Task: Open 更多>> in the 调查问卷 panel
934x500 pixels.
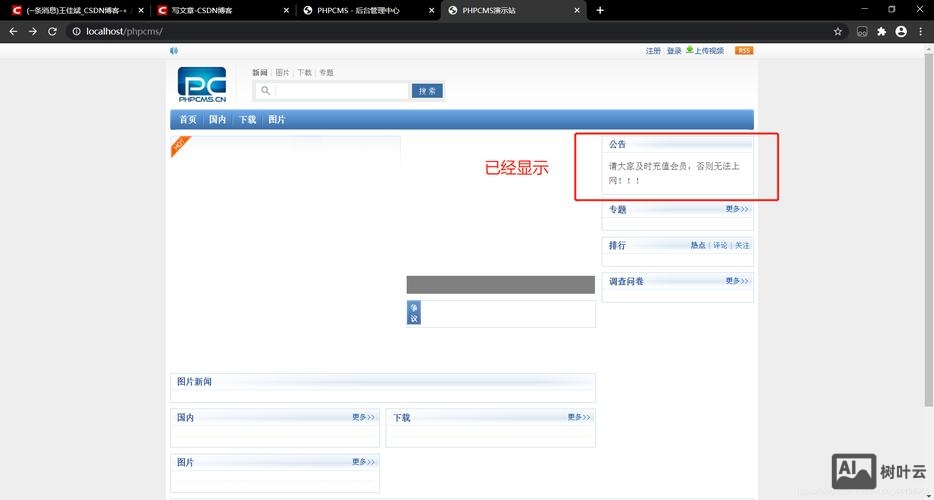Action: click(737, 281)
